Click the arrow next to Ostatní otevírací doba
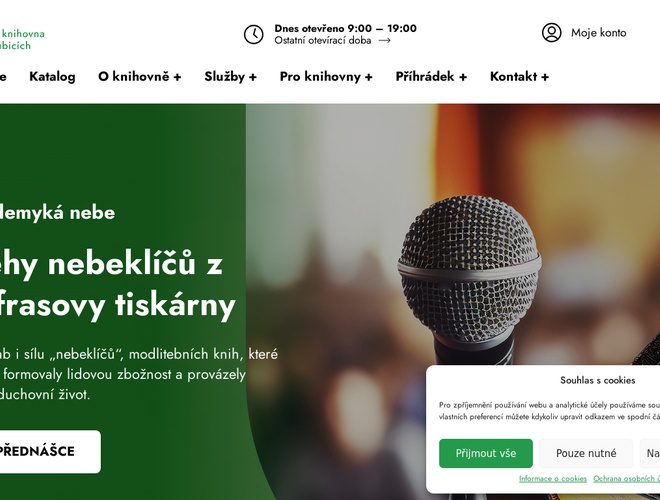 coord(384,40)
